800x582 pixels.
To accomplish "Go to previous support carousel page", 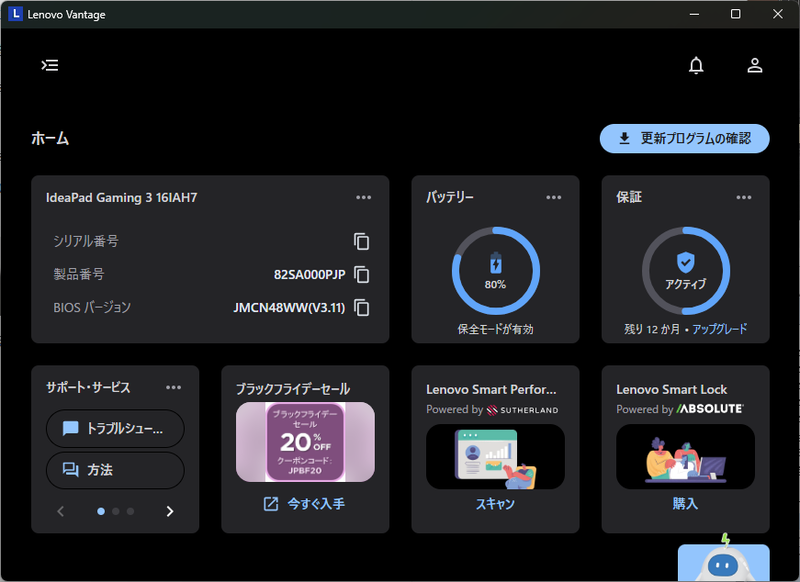I will pos(61,511).
